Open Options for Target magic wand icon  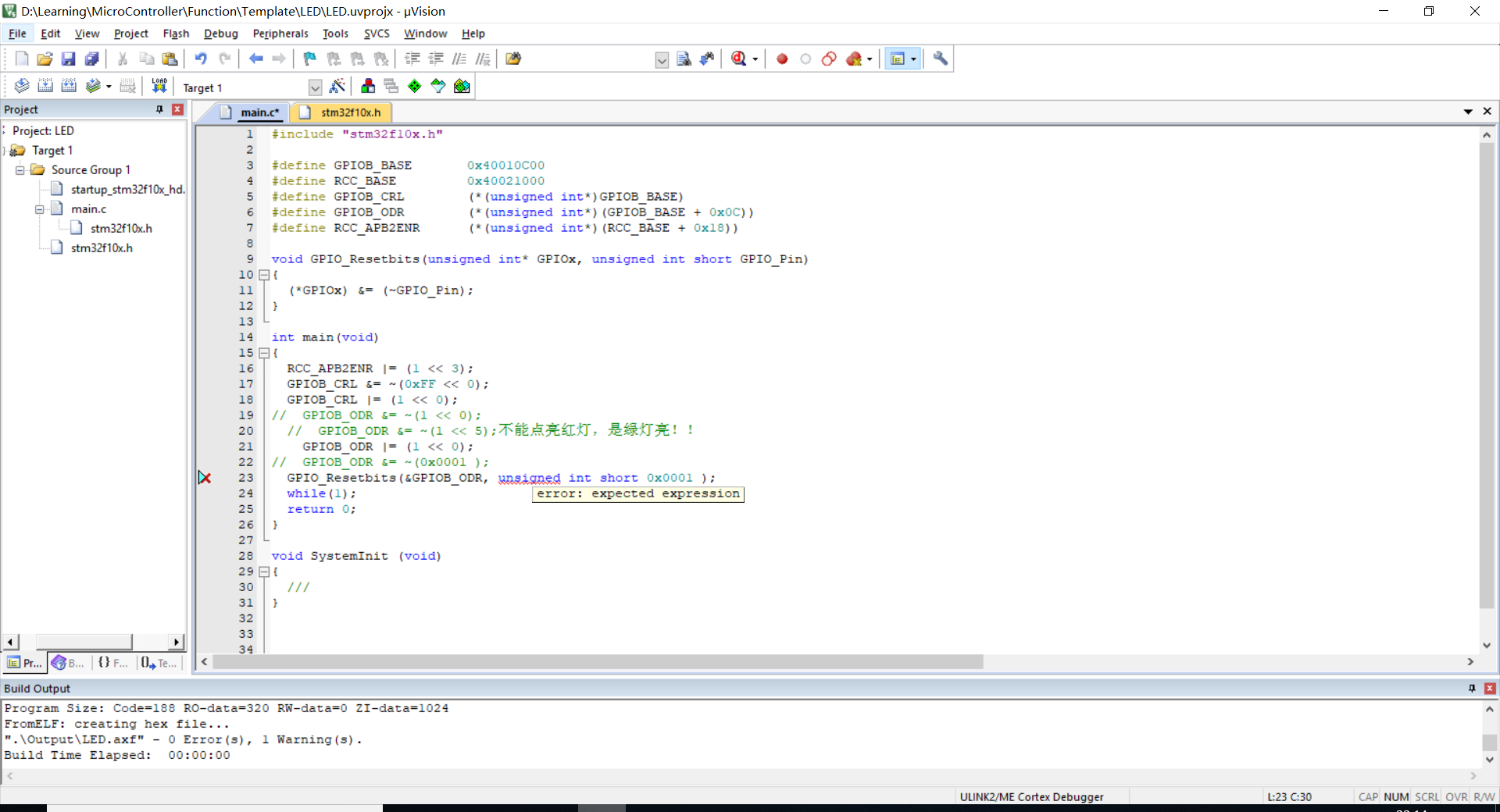[337, 86]
